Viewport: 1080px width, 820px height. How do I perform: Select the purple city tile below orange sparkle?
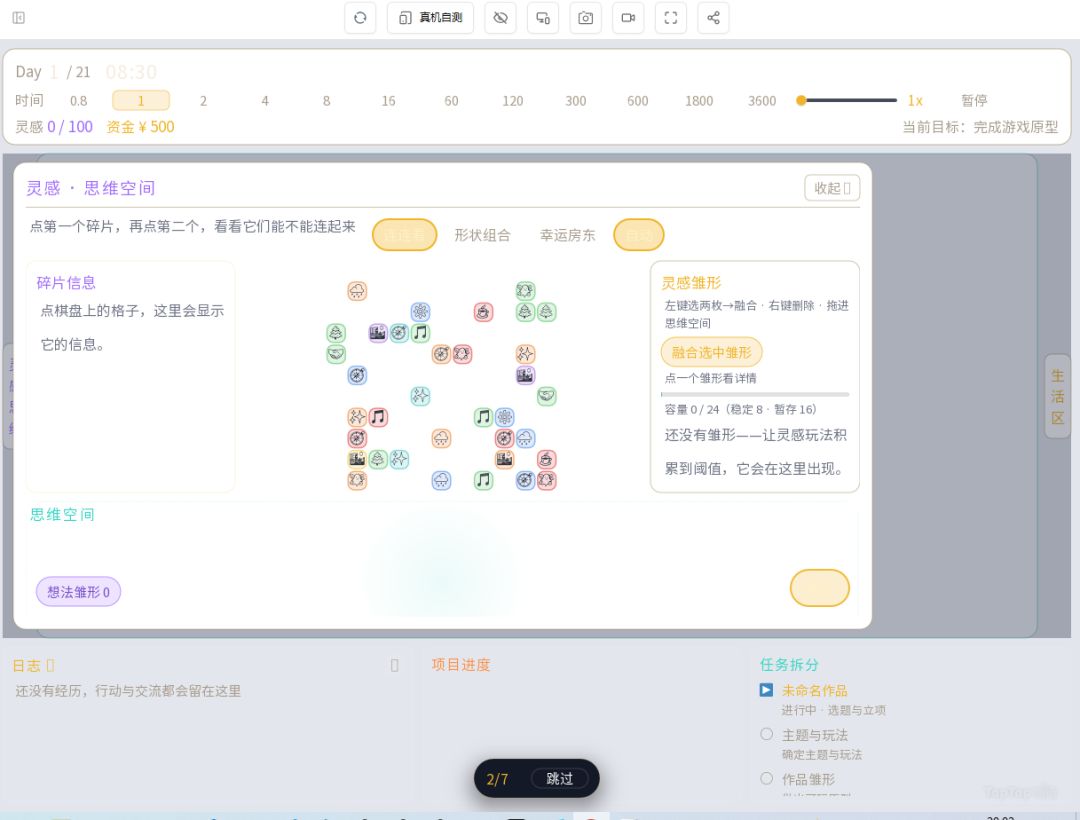pos(526,375)
